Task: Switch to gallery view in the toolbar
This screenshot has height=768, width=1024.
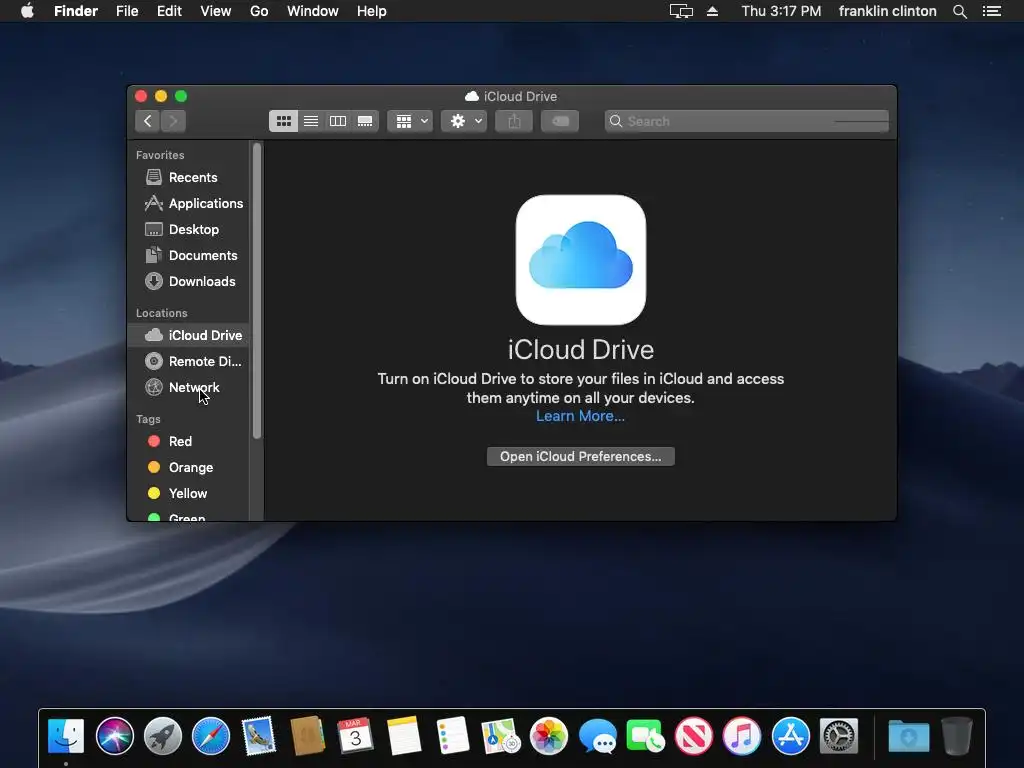Action: pyautogui.click(x=365, y=121)
